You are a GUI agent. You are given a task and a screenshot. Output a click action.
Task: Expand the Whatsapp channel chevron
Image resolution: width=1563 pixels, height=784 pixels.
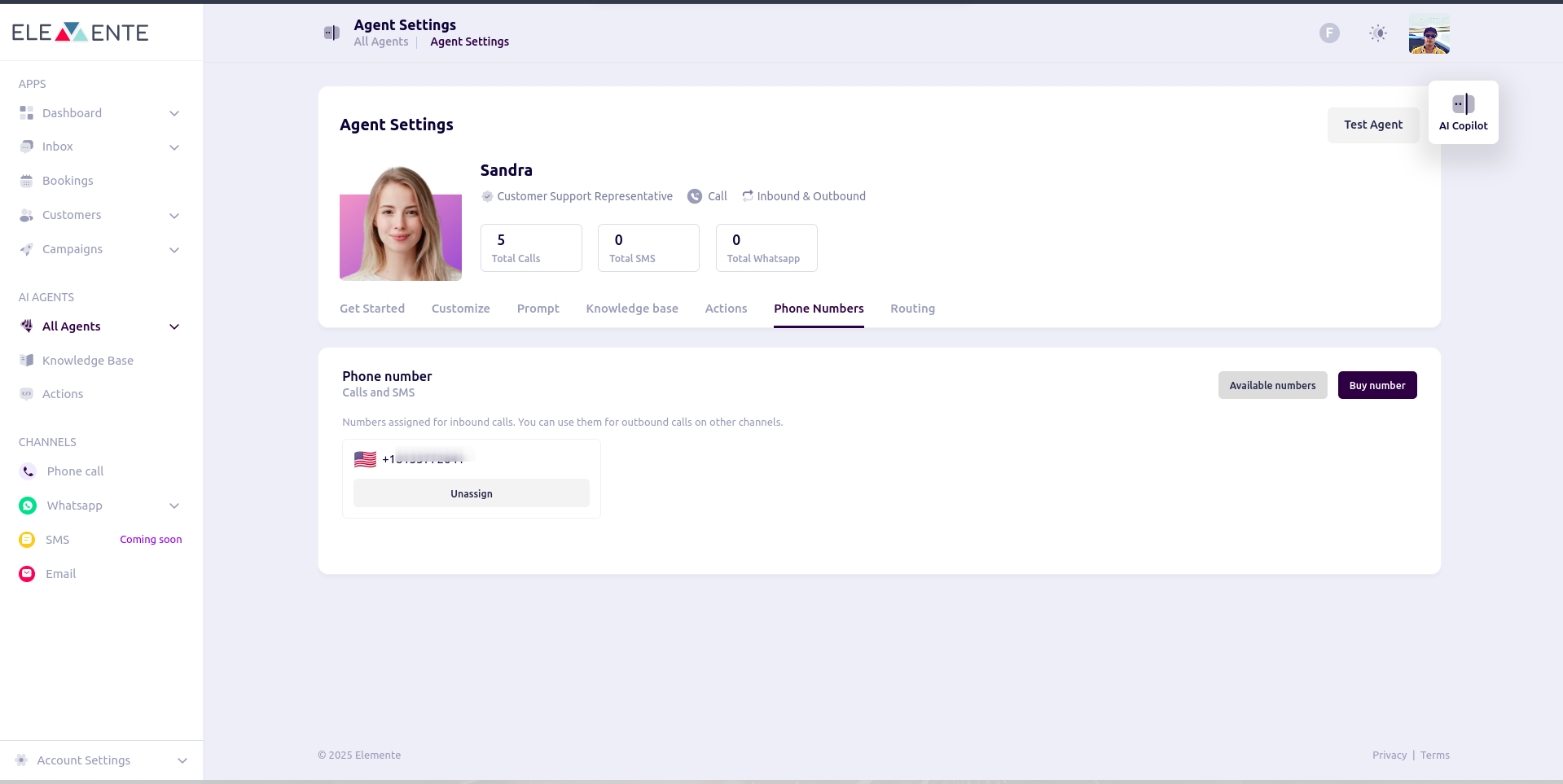[174, 506]
